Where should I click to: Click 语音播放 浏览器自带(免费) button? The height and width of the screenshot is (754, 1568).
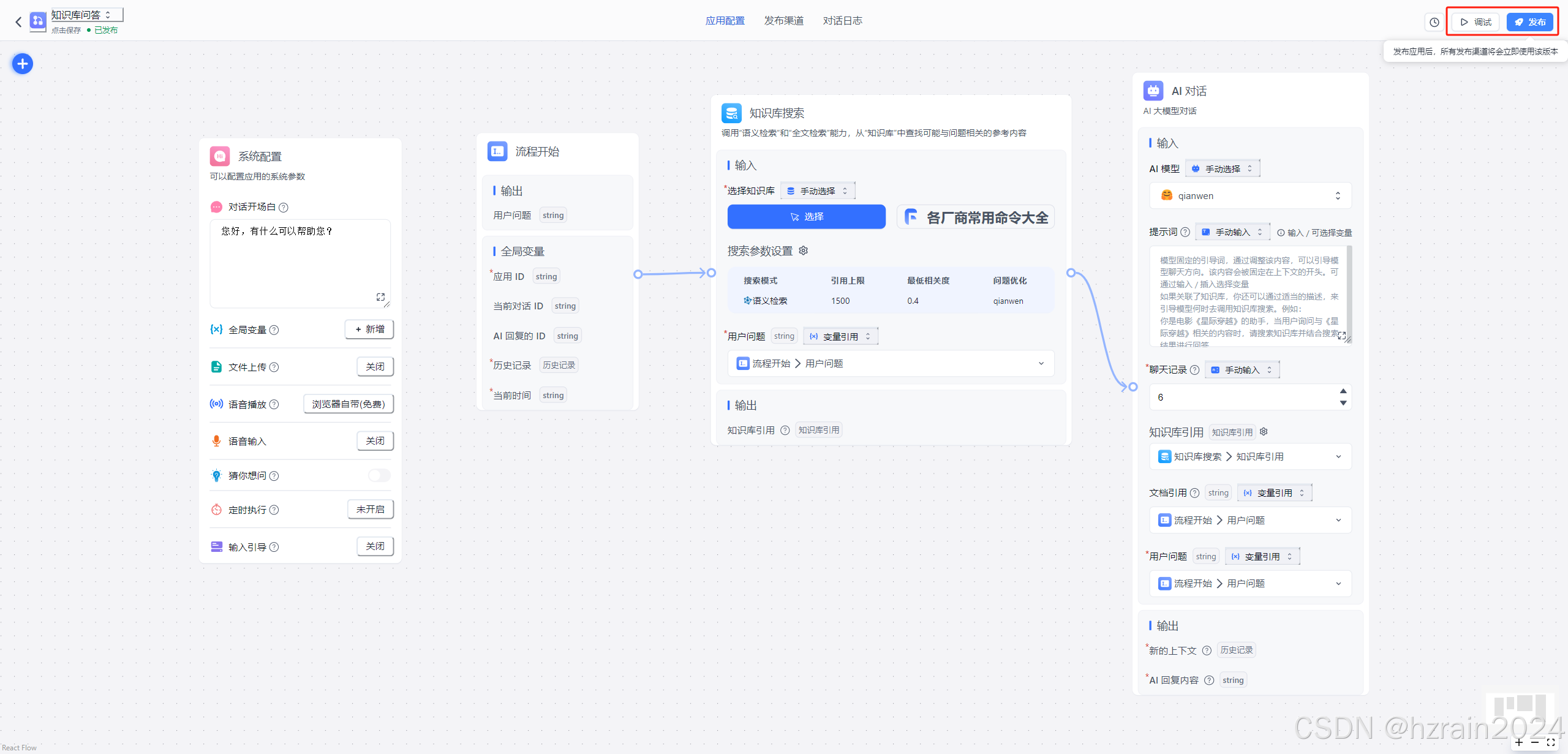[x=349, y=404]
